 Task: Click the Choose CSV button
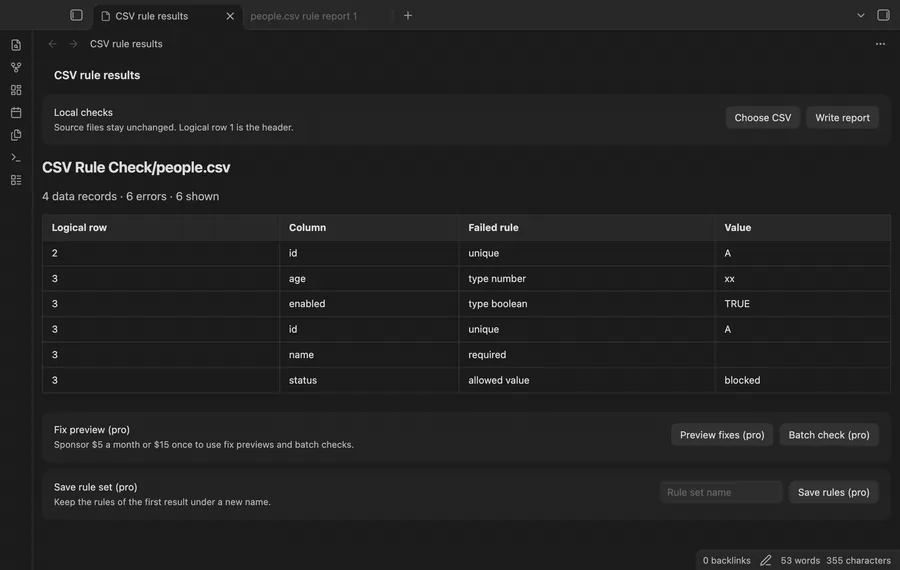tap(762, 118)
